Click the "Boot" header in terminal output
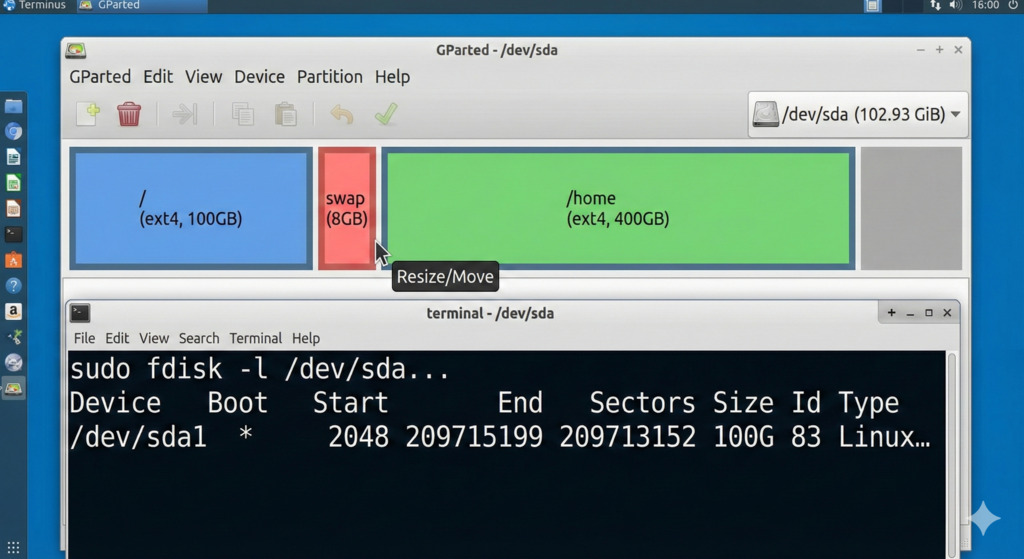1024x559 pixels. click(238, 403)
